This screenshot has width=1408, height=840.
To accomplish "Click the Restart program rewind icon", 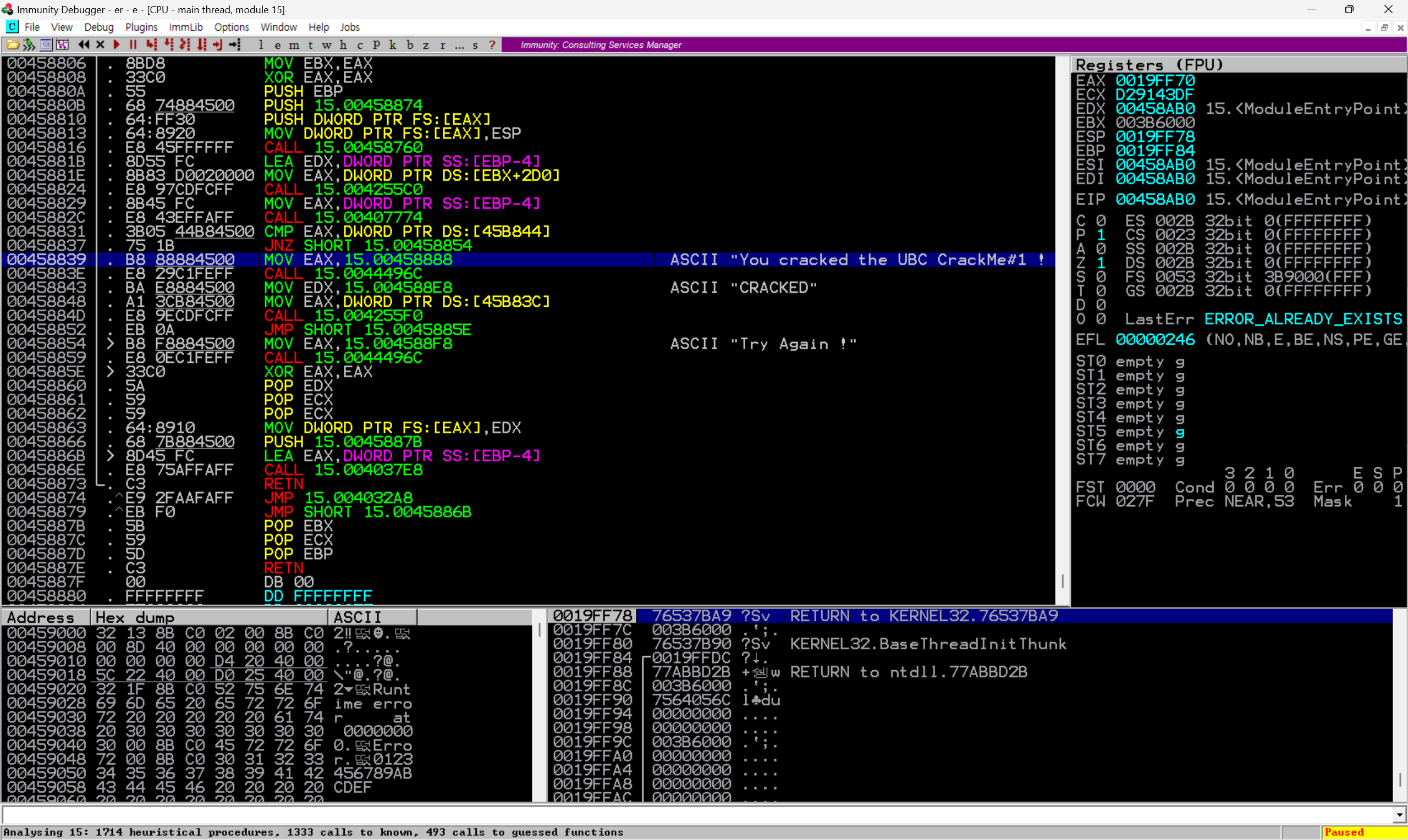I will [83, 45].
